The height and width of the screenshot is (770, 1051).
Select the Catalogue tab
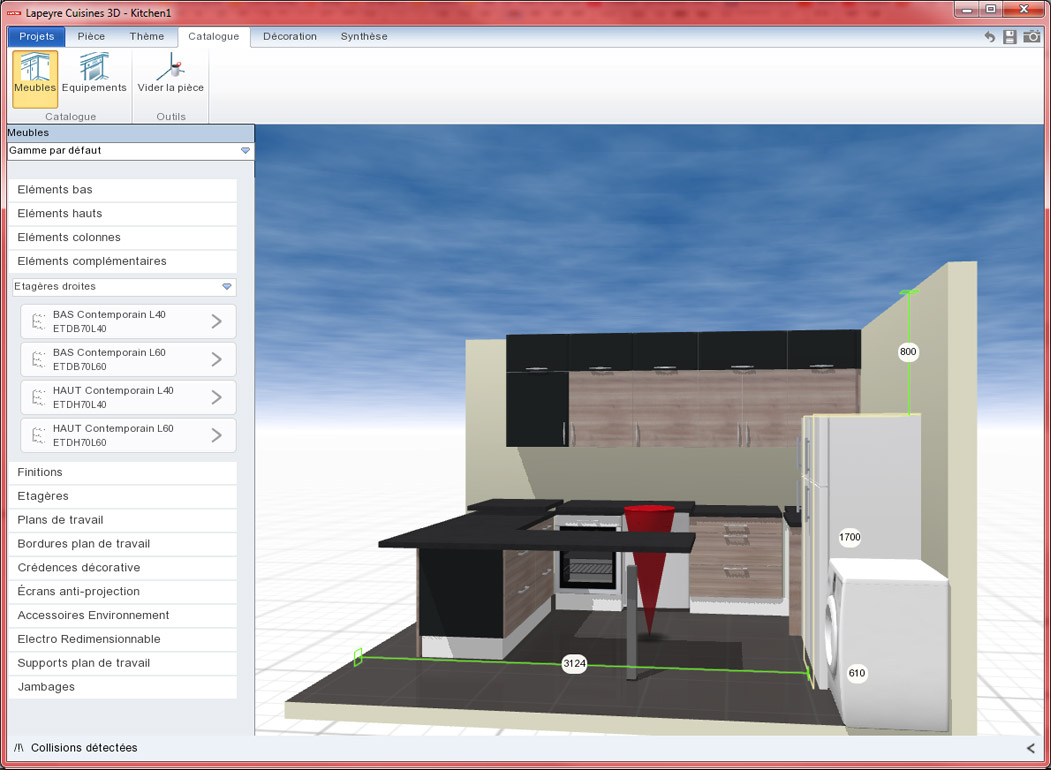pos(214,37)
